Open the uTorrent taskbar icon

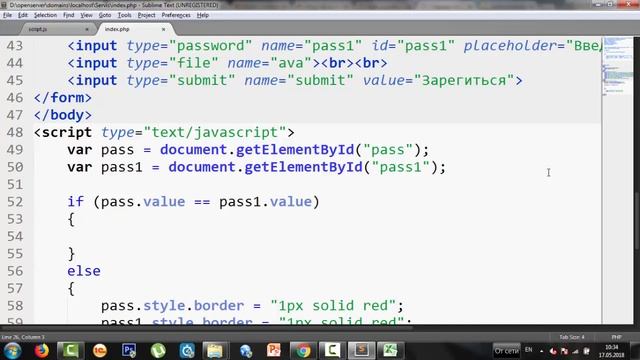tap(158, 351)
